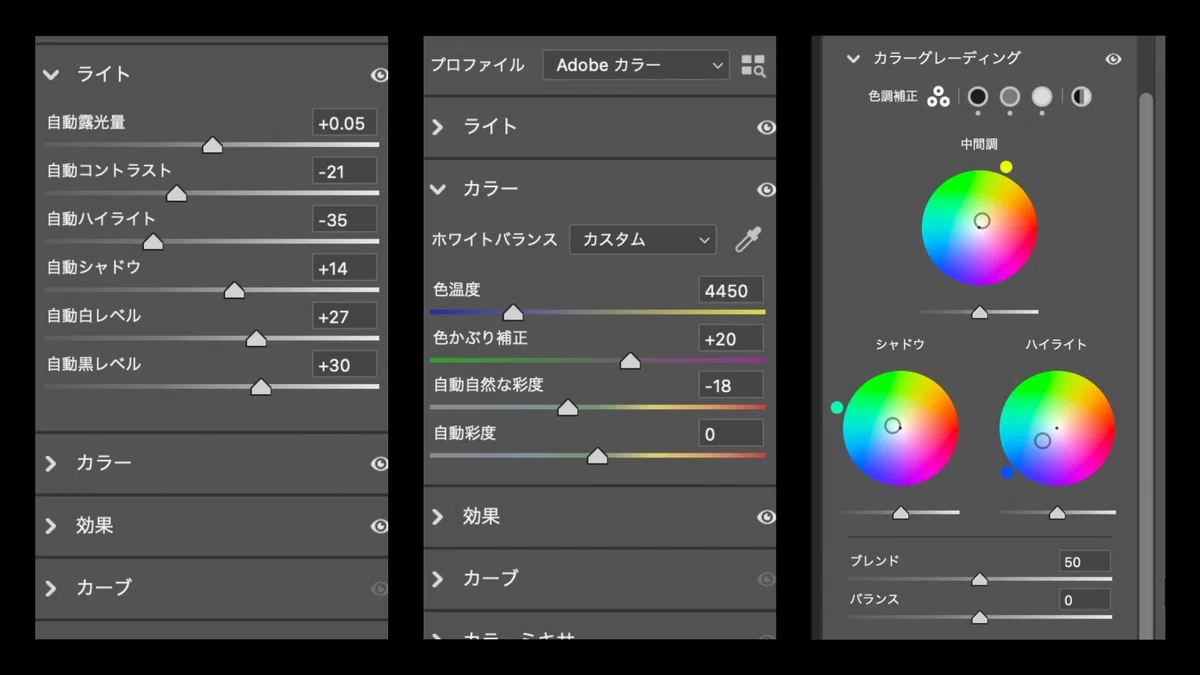1200x675 pixels.
Task: Click the 自動シャドウ value field +14
Action: click(344, 268)
